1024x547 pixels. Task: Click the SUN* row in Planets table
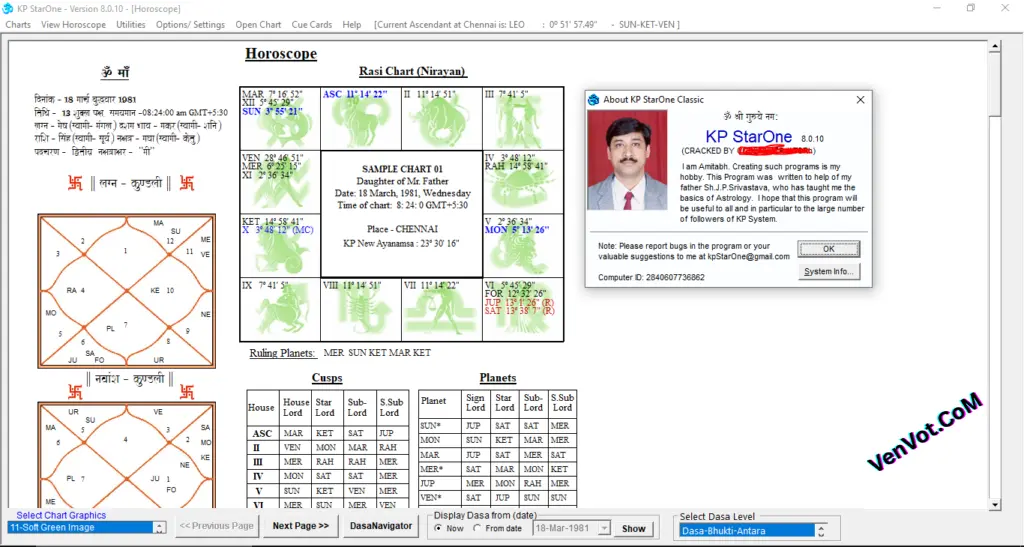point(498,426)
